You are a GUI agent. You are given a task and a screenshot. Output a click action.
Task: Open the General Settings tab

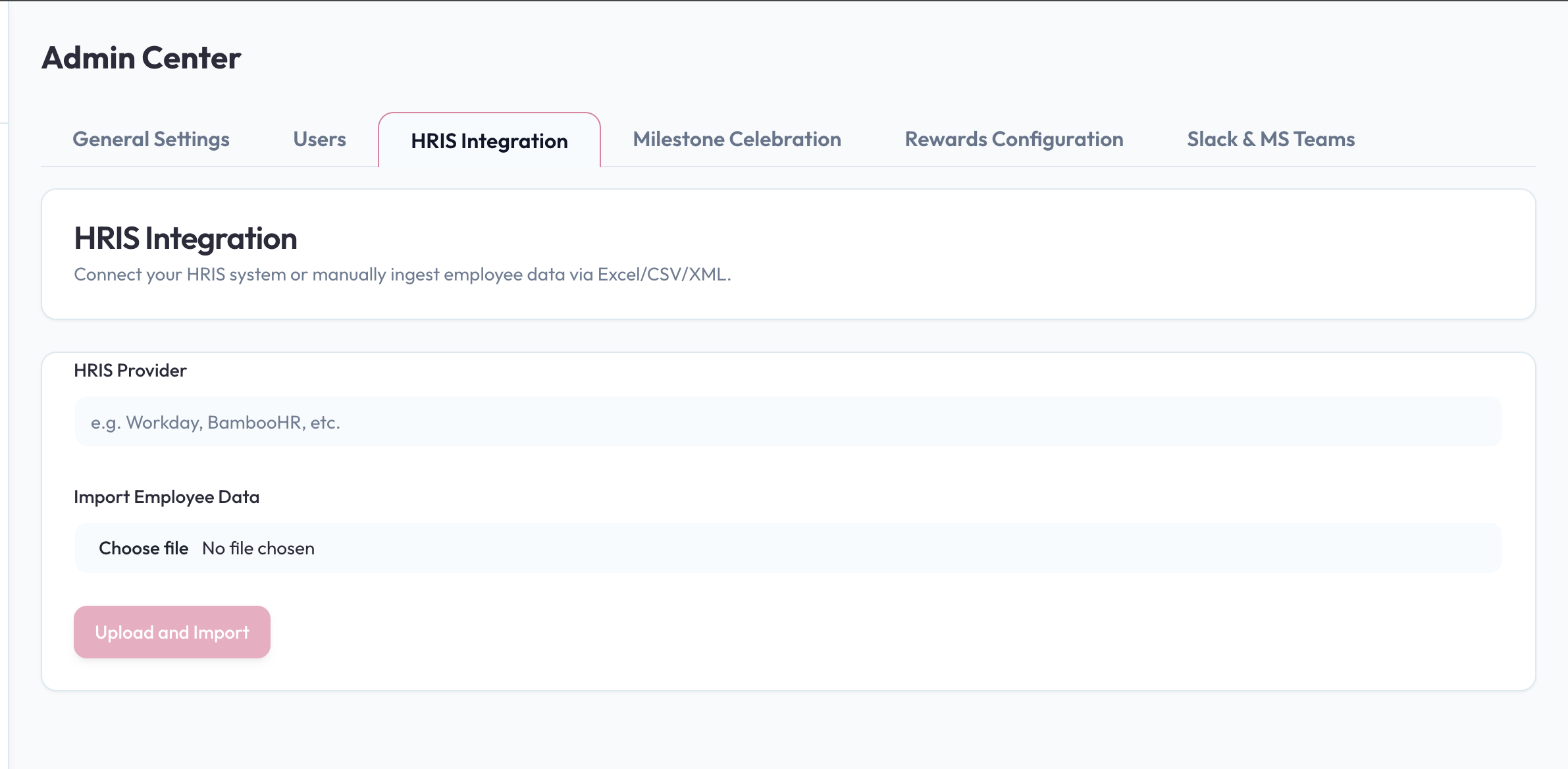pyautogui.click(x=151, y=140)
